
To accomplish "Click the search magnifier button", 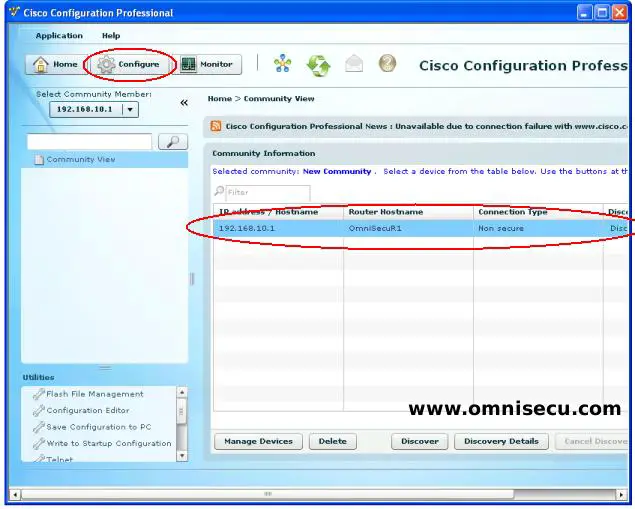I will click(173, 142).
